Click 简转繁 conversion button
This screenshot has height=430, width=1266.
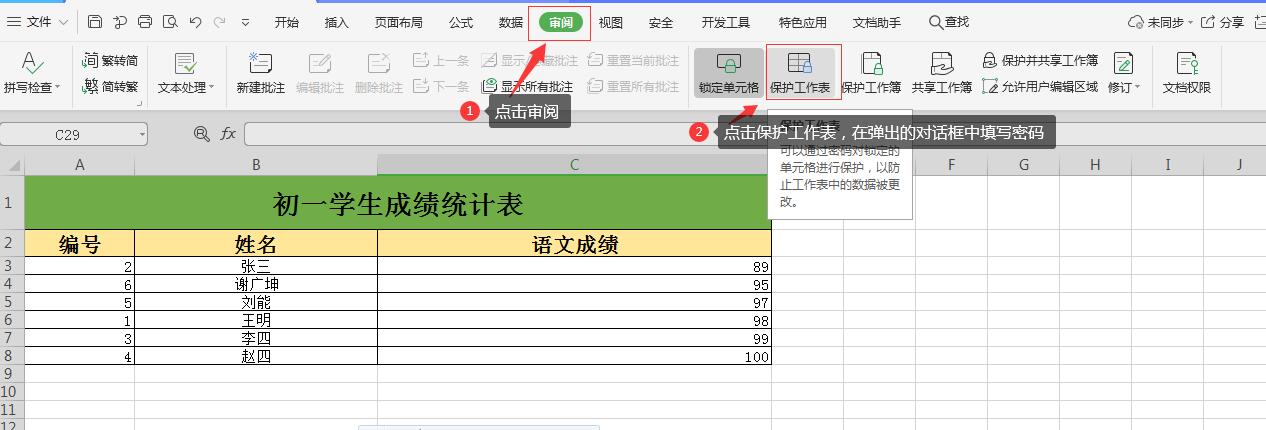coord(111,87)
